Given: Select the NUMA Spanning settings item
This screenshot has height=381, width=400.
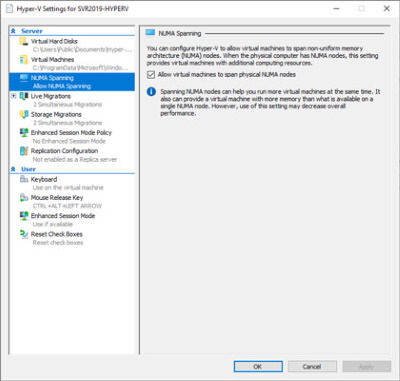Looking at the screenshot, I should click(x=72, y=82).
